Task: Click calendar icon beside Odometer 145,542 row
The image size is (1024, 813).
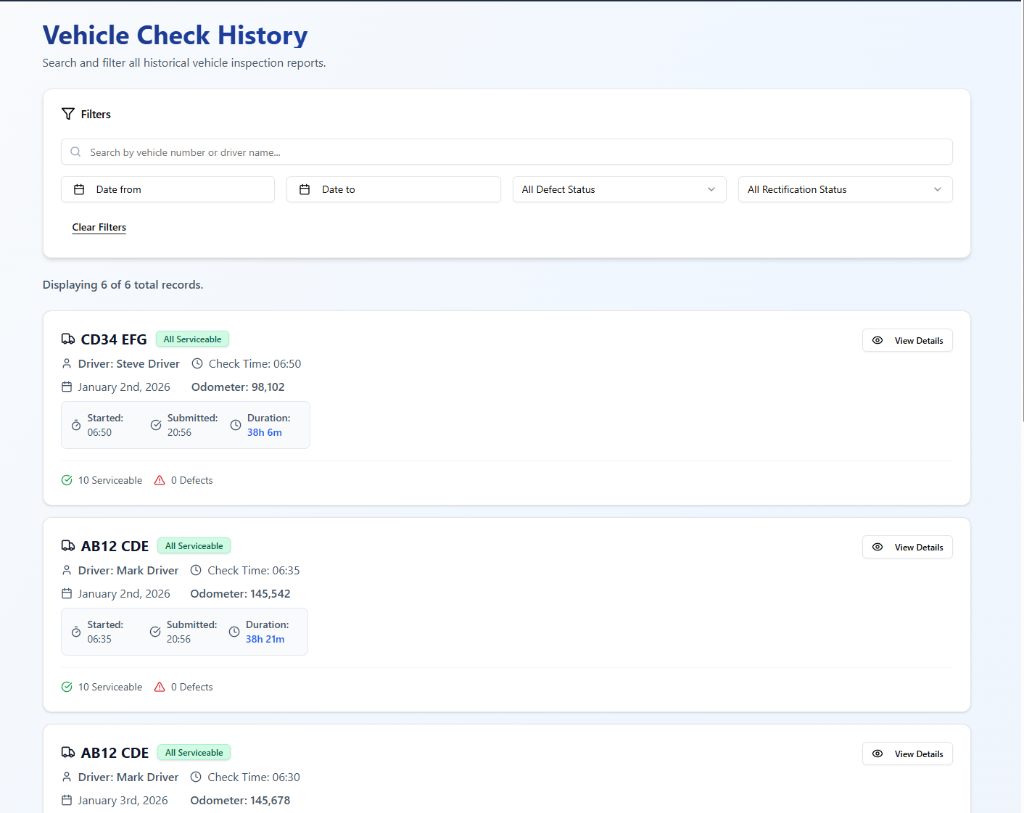Action: tap(67, 594)
